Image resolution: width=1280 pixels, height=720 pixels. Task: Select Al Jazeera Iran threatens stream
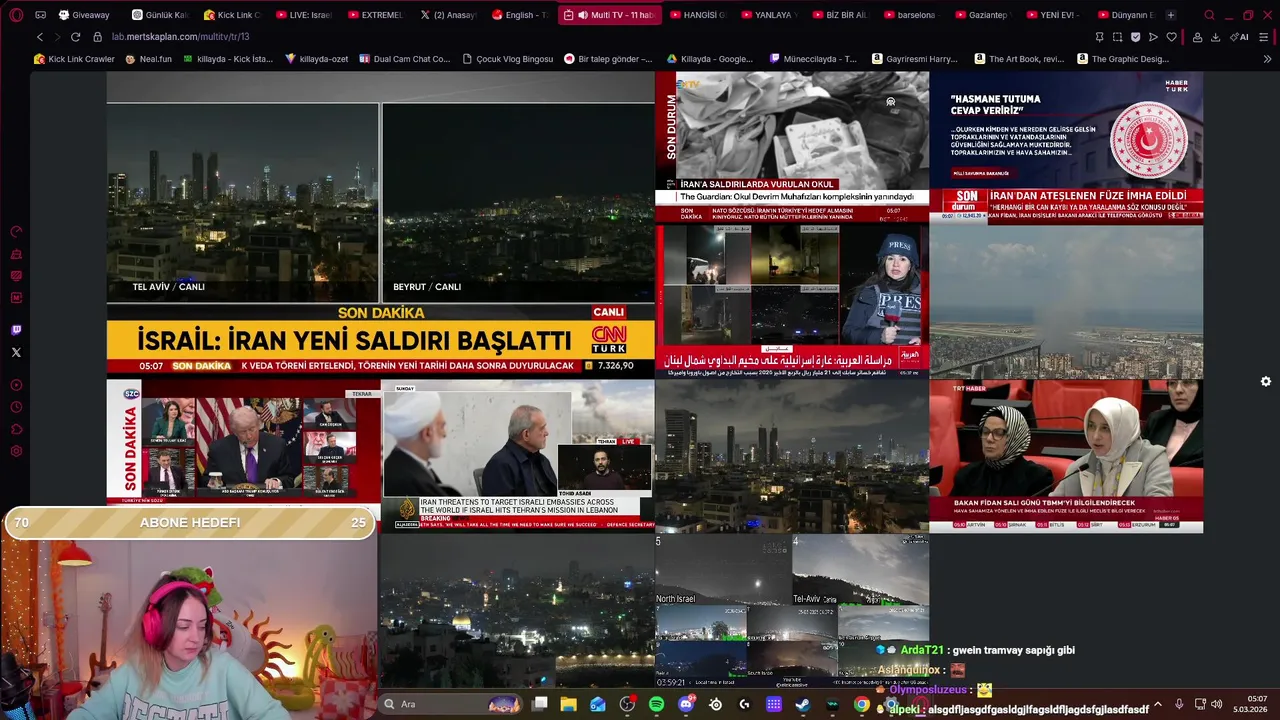pyautogui.click(x=518, y=456)
